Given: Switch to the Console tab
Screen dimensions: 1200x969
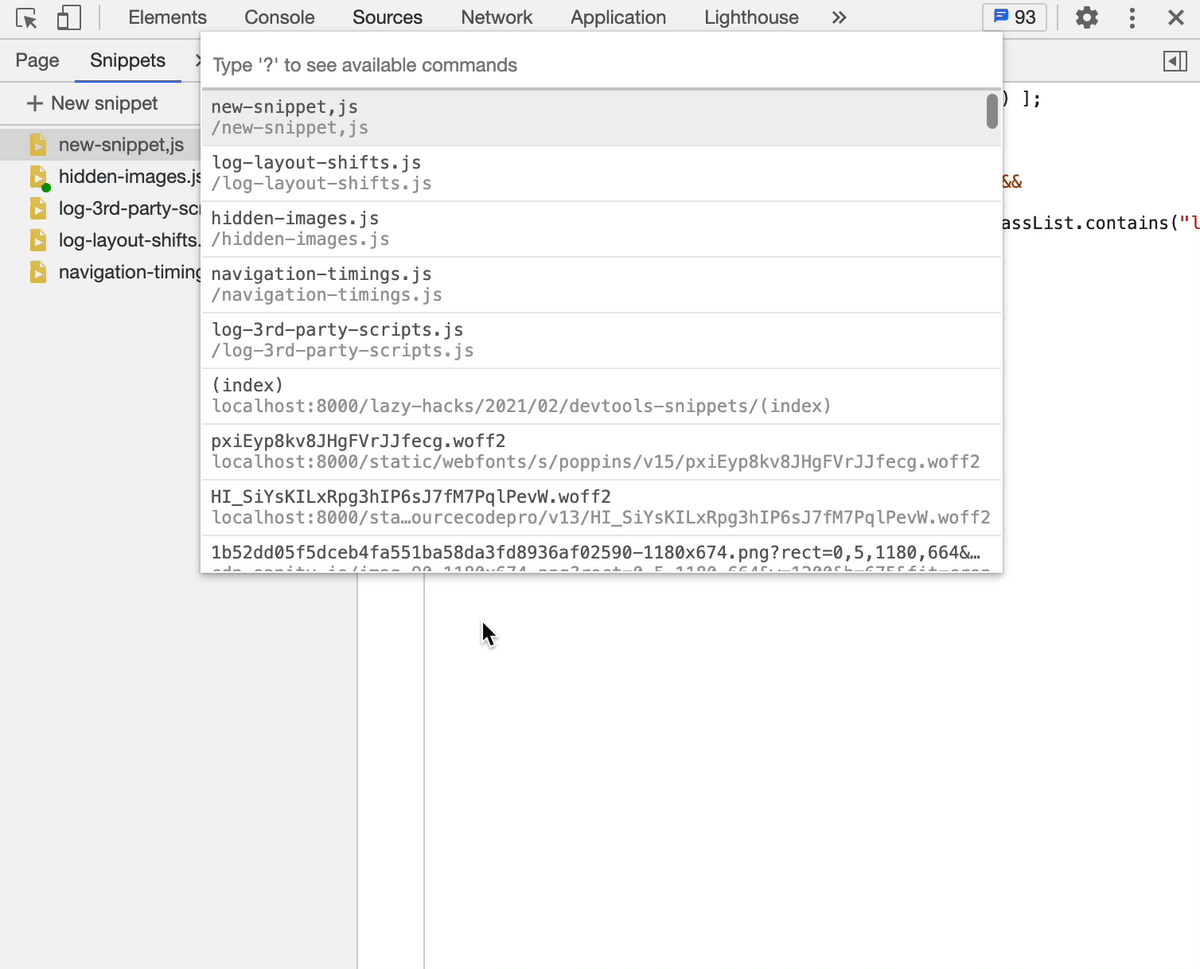Looking at the screenshot, I should point(279,17).
